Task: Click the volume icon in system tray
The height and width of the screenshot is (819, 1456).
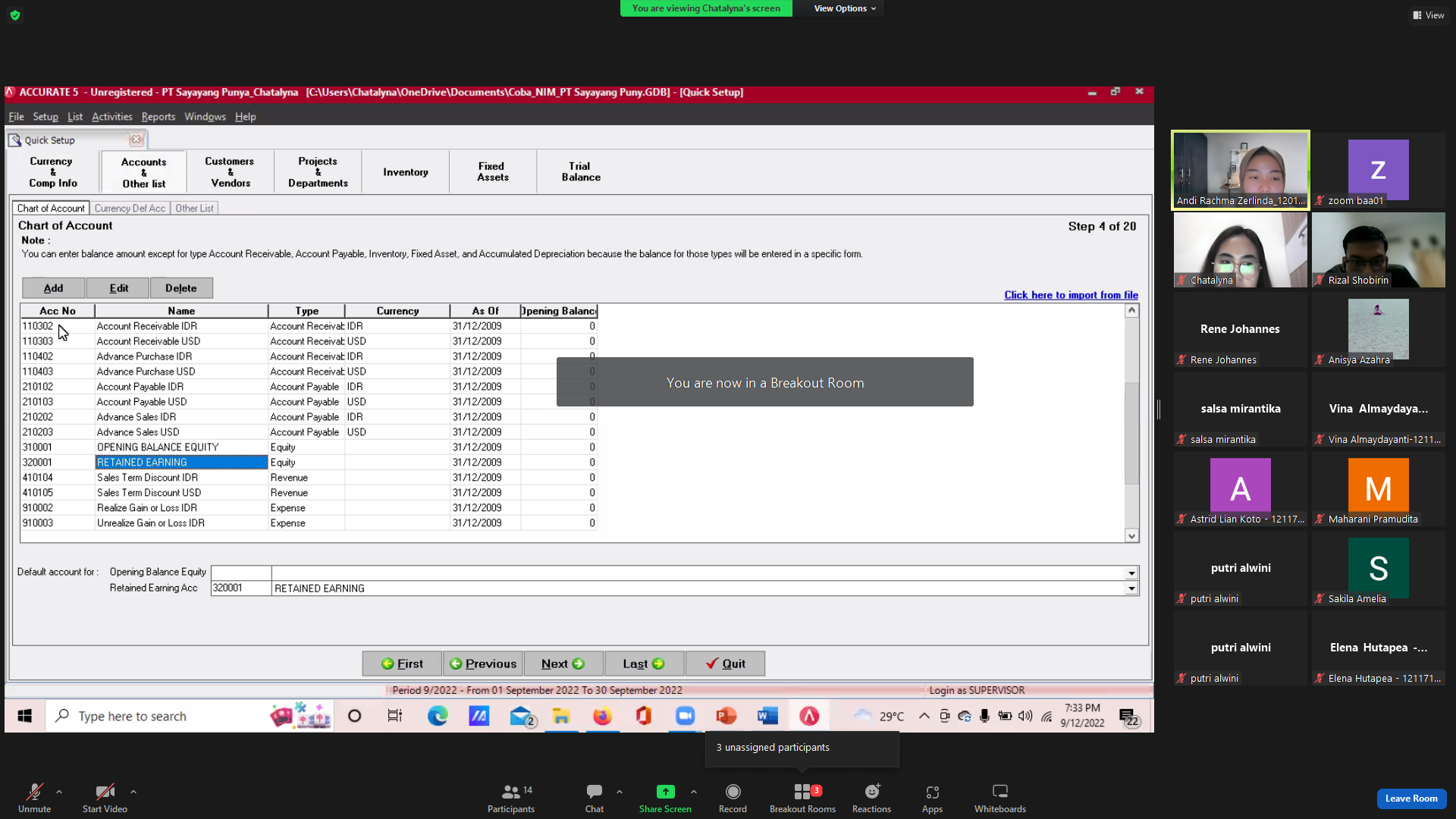Action: [1025, 716]
